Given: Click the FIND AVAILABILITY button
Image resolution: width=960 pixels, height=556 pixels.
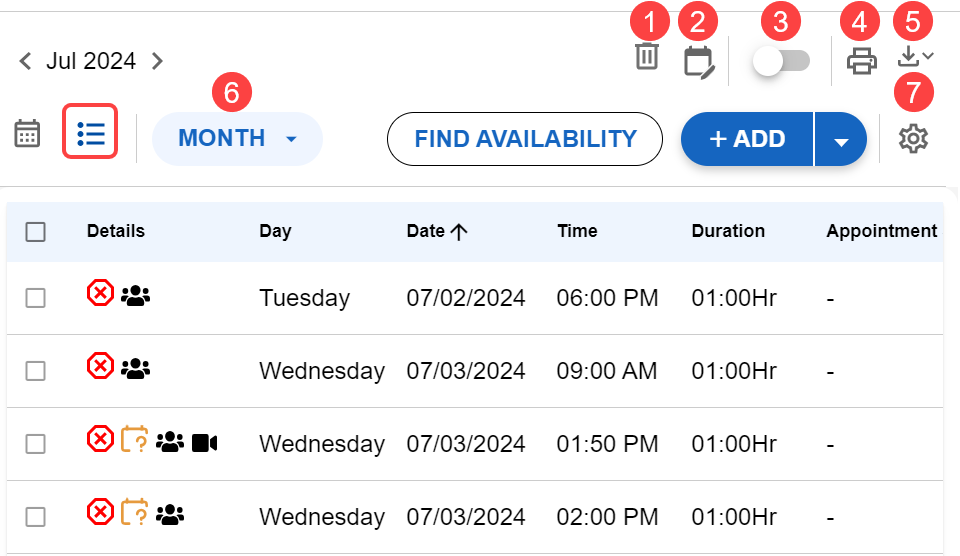Looking at the screenshot, I should tap(525, 139).
